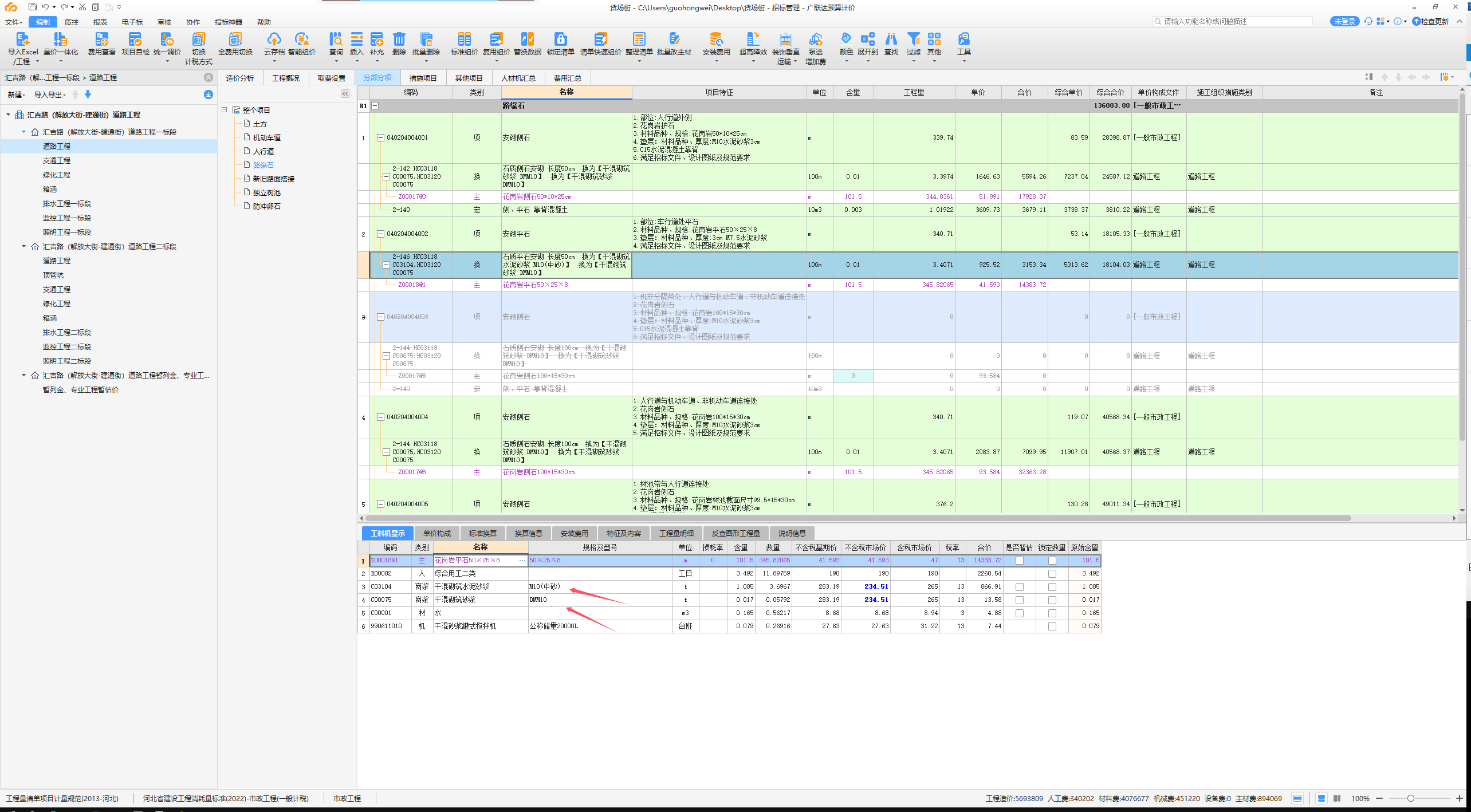Collapse item 040204004004 in the grid
This screenshot has width=1471, height=812.
(380, 417)
